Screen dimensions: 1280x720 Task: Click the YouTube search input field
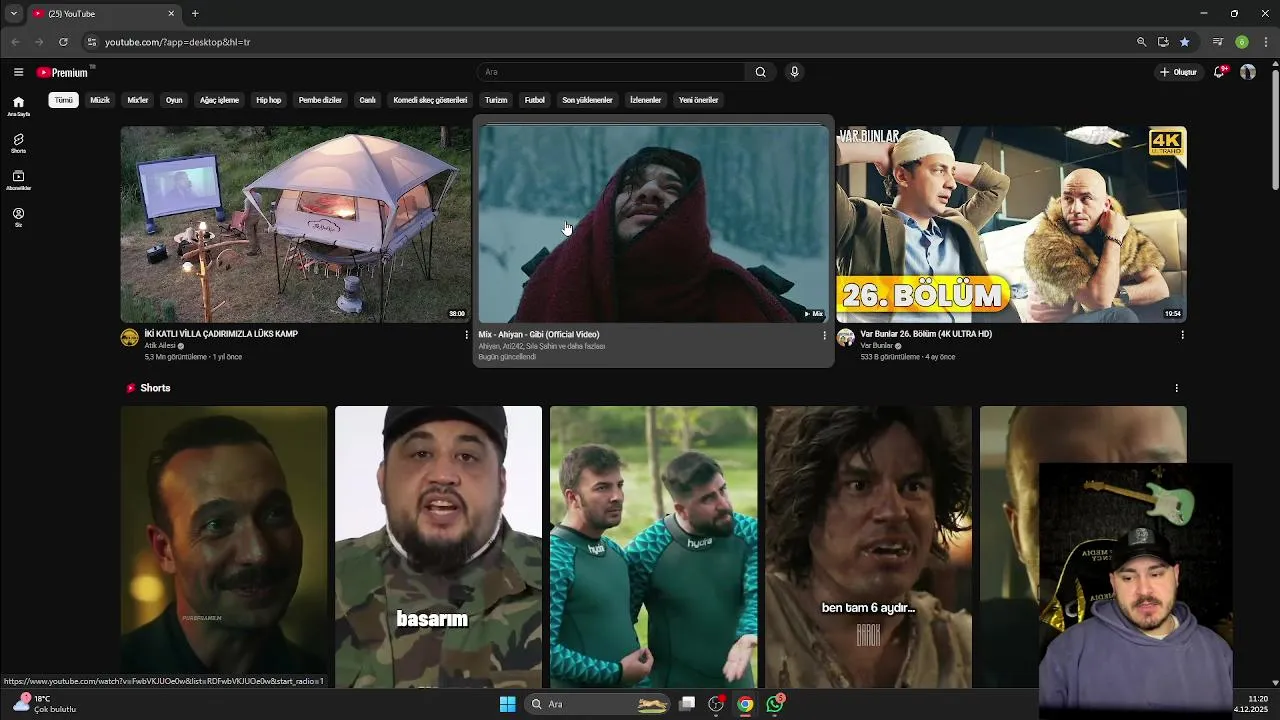[610, 72]
